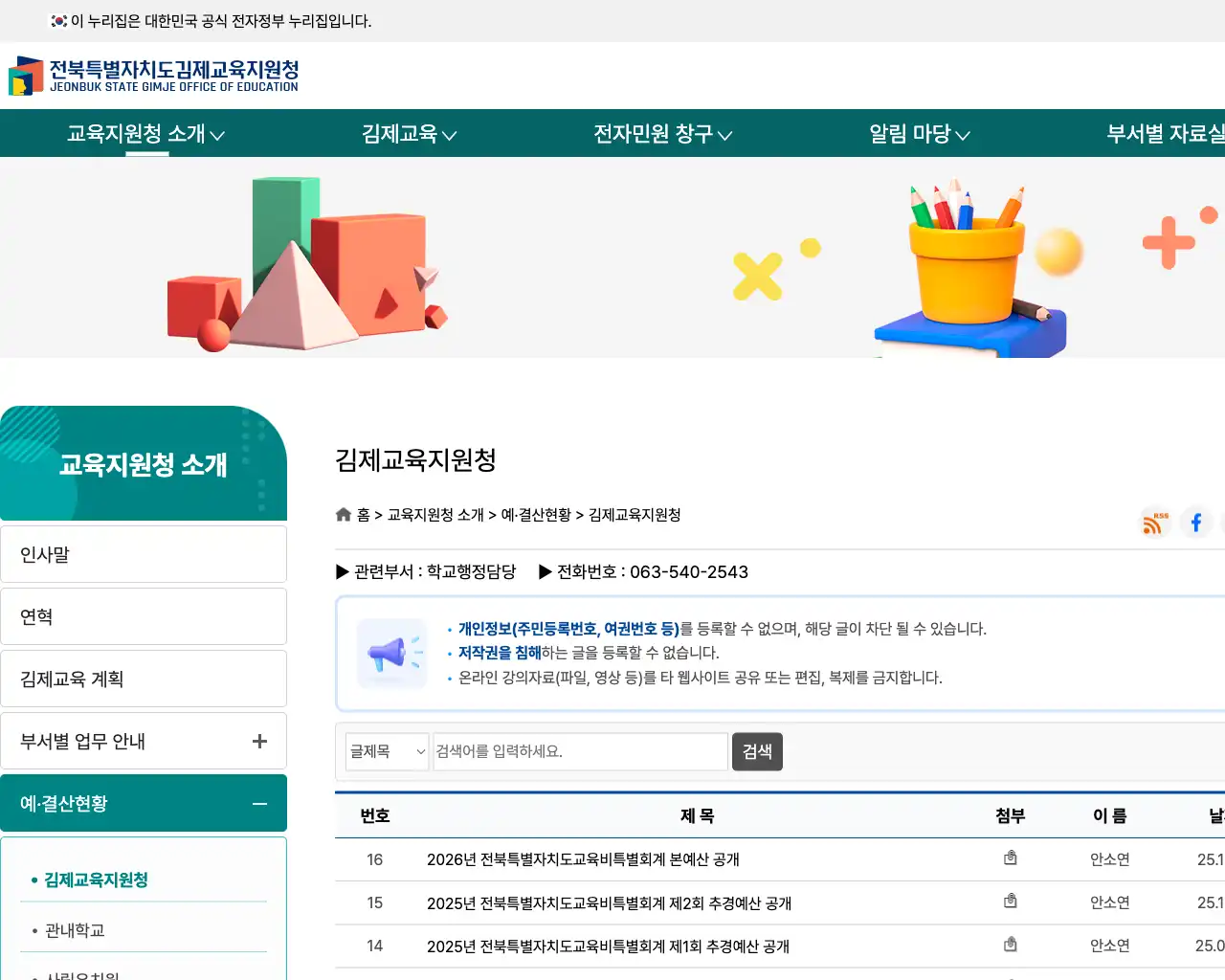Open the 전자민원 창구 menu

(660, 134)
